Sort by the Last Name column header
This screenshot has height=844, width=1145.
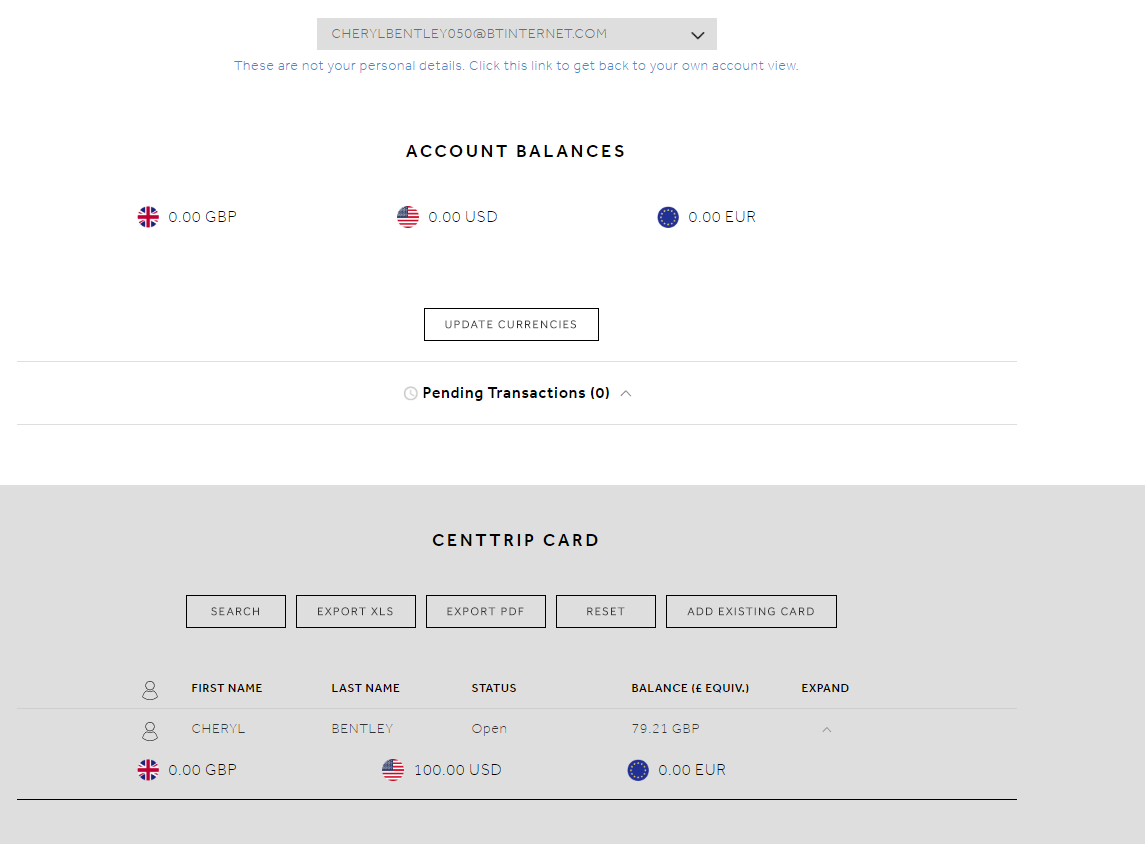tap(365, 688)
